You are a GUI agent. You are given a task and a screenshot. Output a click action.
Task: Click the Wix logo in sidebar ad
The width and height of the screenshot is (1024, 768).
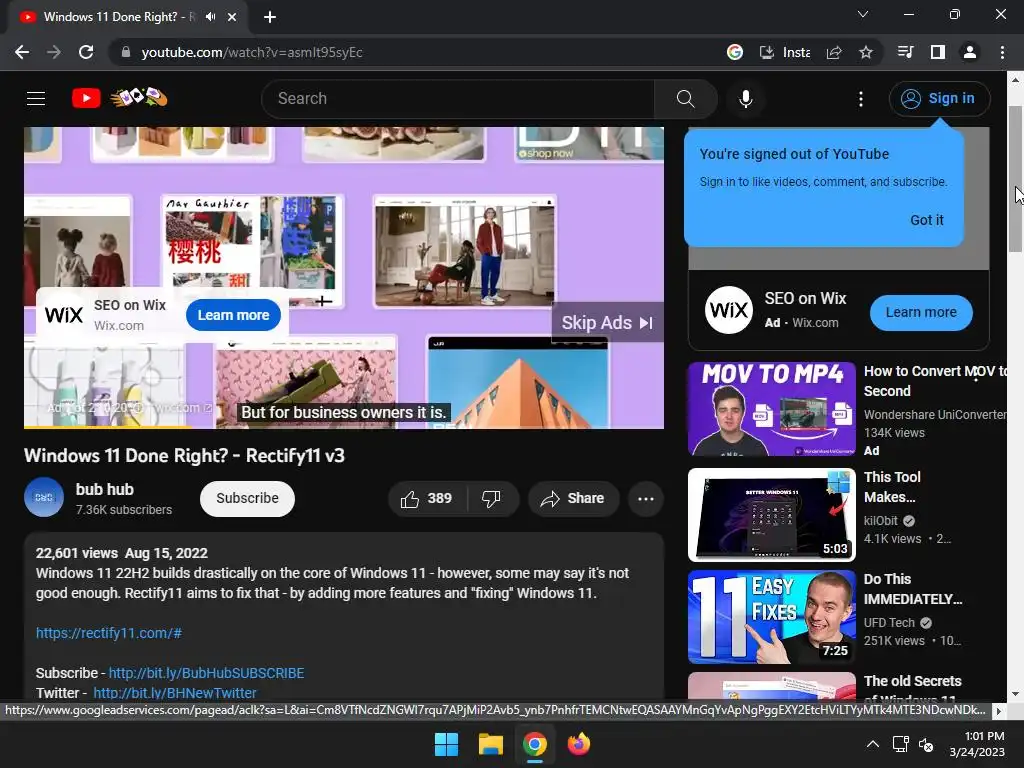coord(729,310)
